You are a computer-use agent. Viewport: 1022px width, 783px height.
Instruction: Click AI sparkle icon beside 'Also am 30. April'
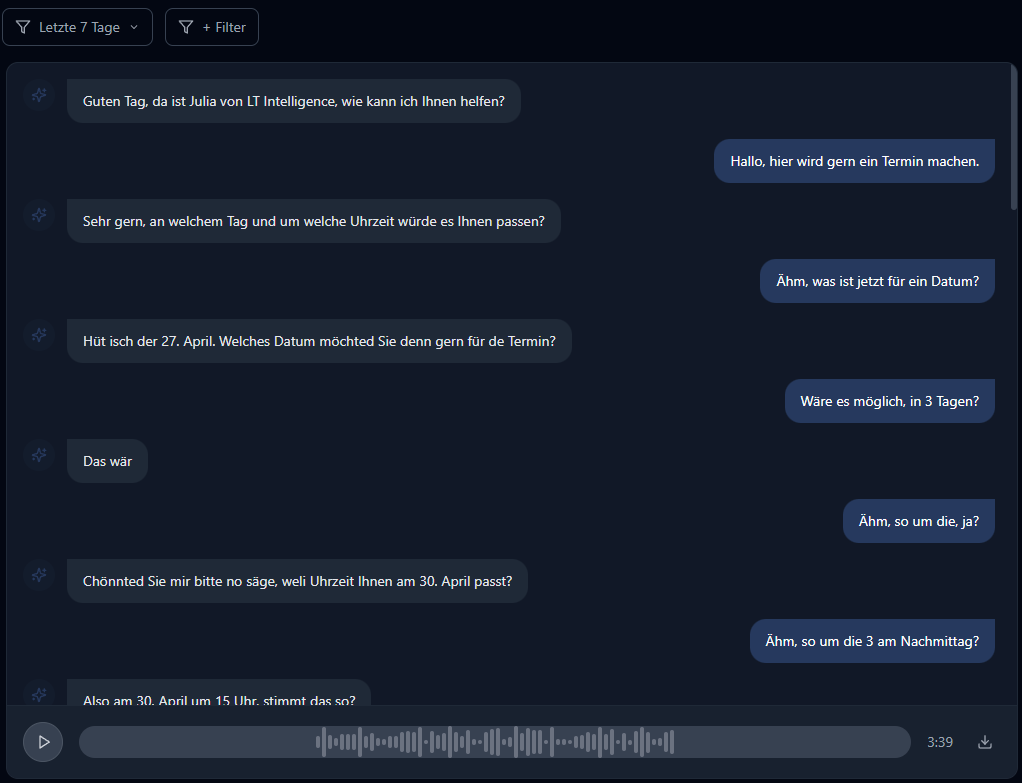point(39,694)
